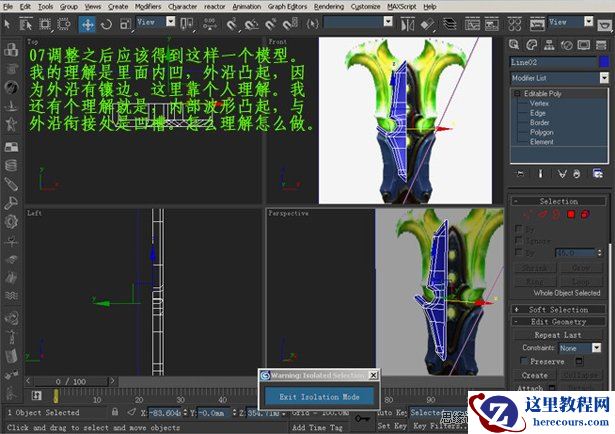Screen dimensions: 615x434
Task: Open the Rendering menu
Action: coord(329,7)
